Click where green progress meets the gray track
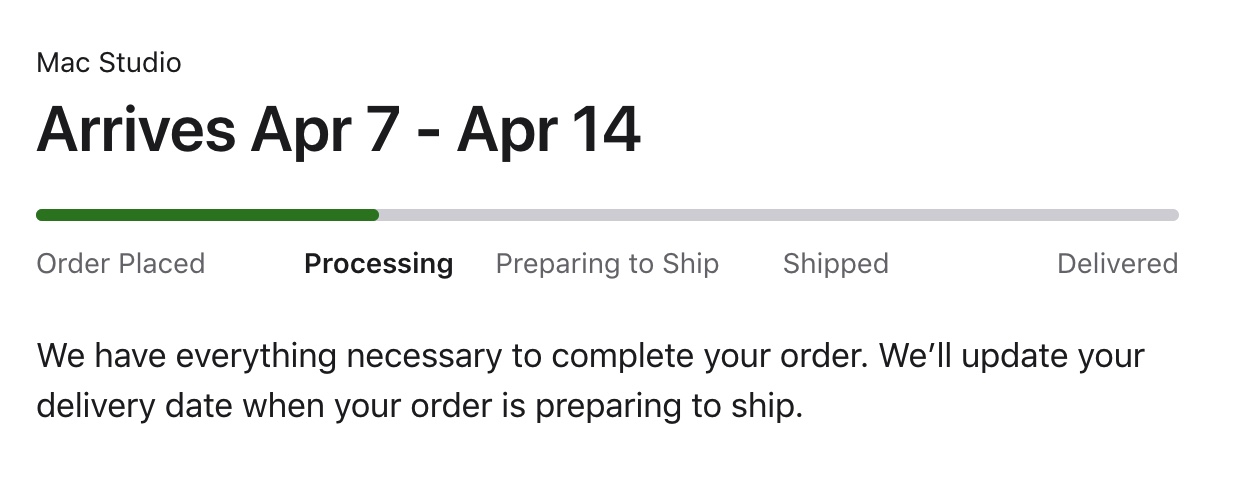This screenshot has height=492, width=1240. pos(378,214)
